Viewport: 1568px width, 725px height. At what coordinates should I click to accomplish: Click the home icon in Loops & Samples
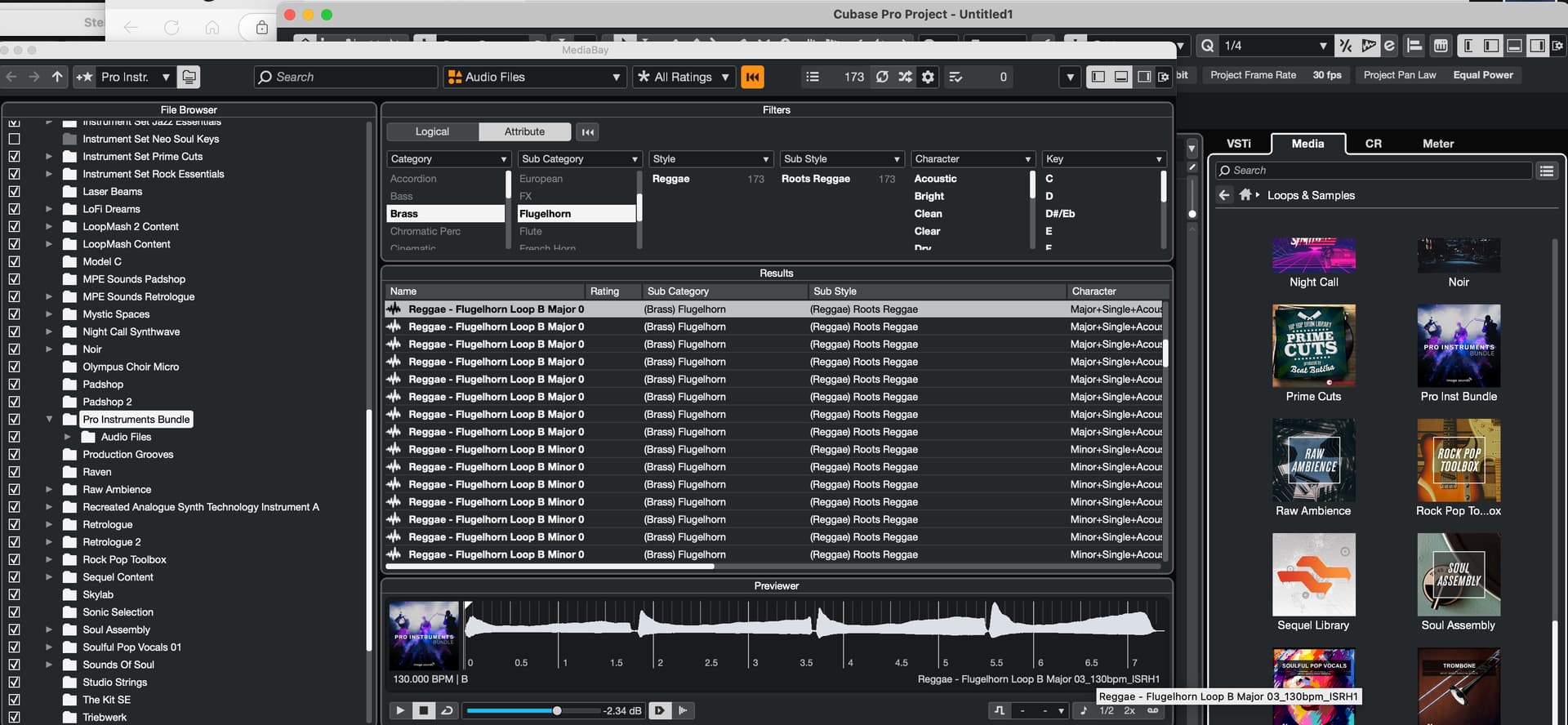tap(1245, 194)
